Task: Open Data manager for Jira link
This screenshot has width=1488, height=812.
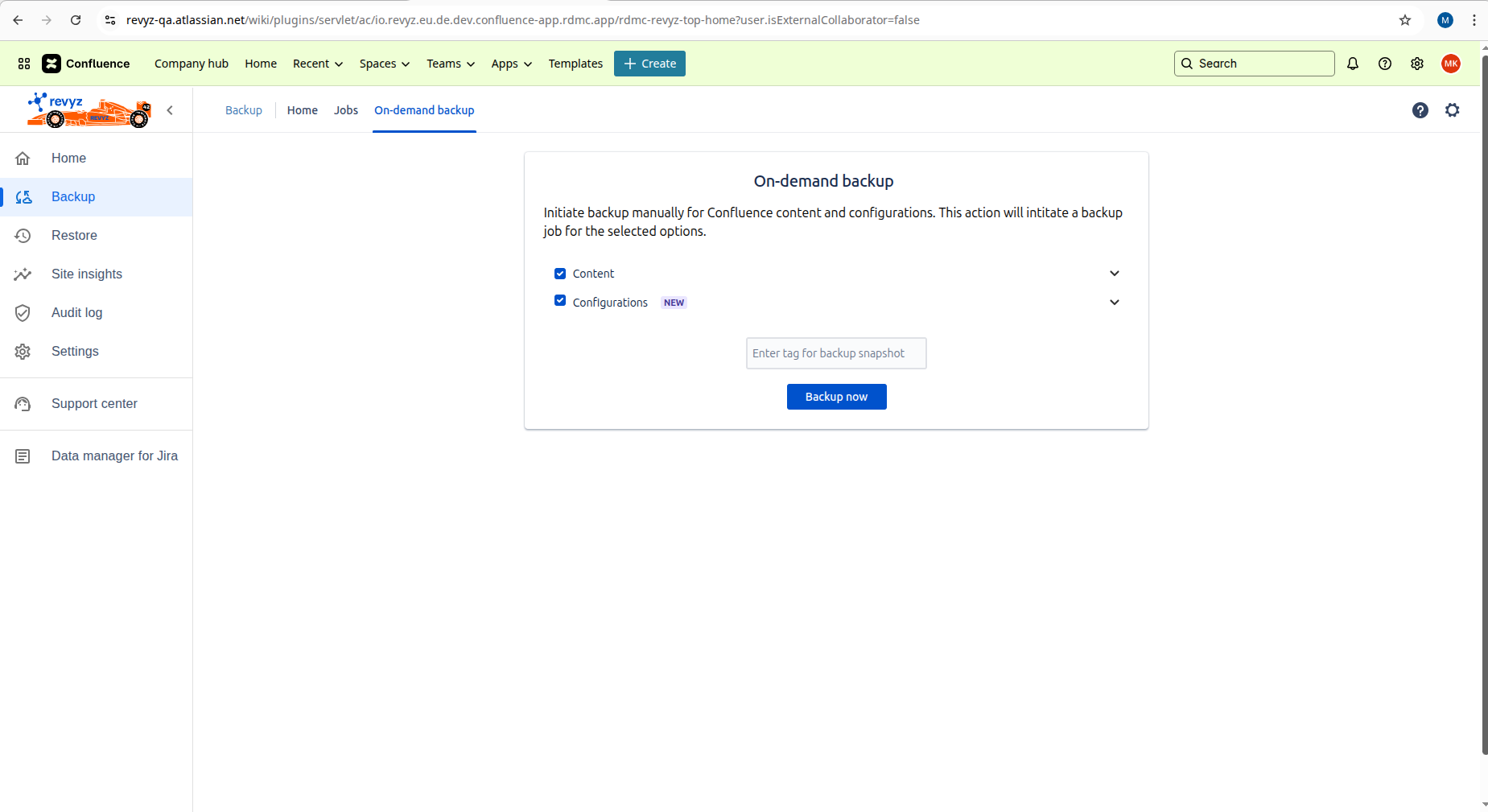Action: [113, 455]
